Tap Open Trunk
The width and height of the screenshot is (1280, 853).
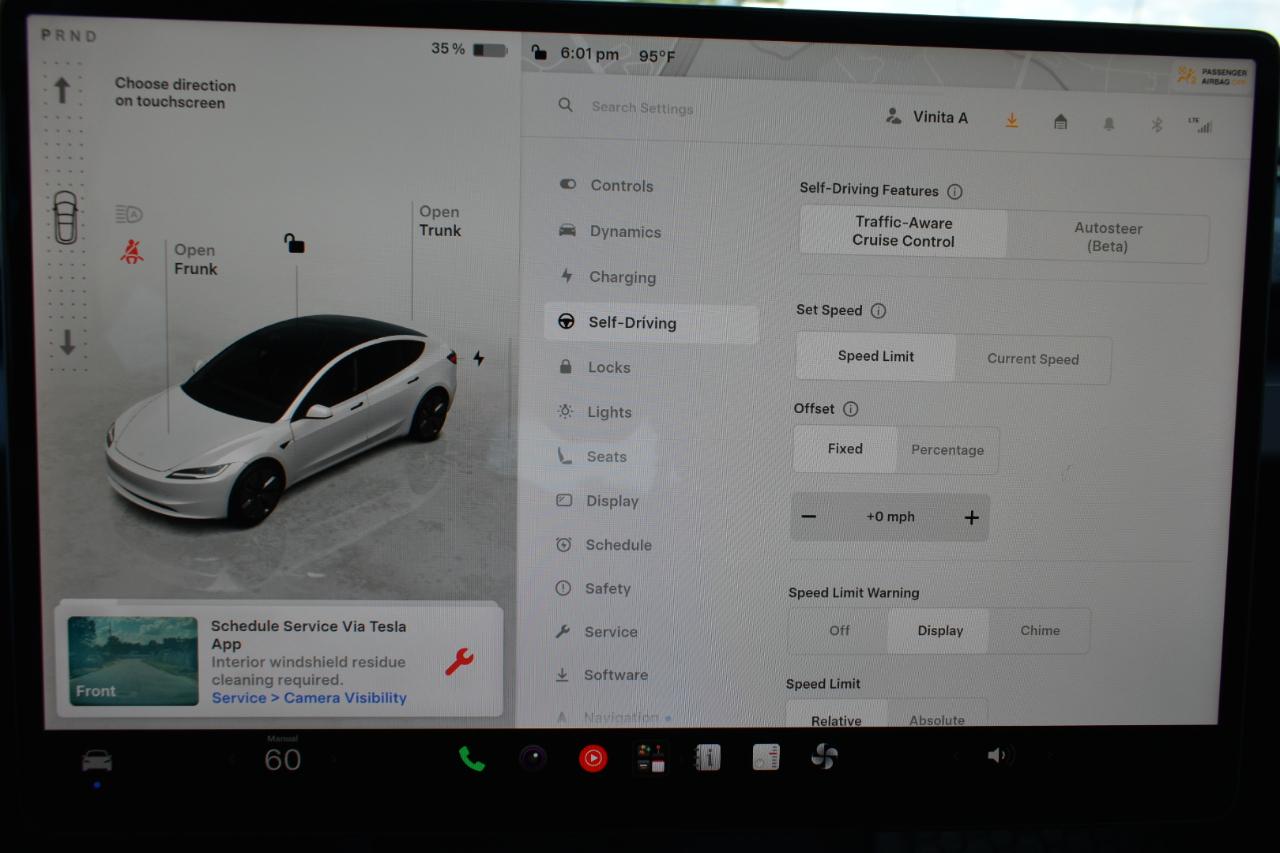440,221
